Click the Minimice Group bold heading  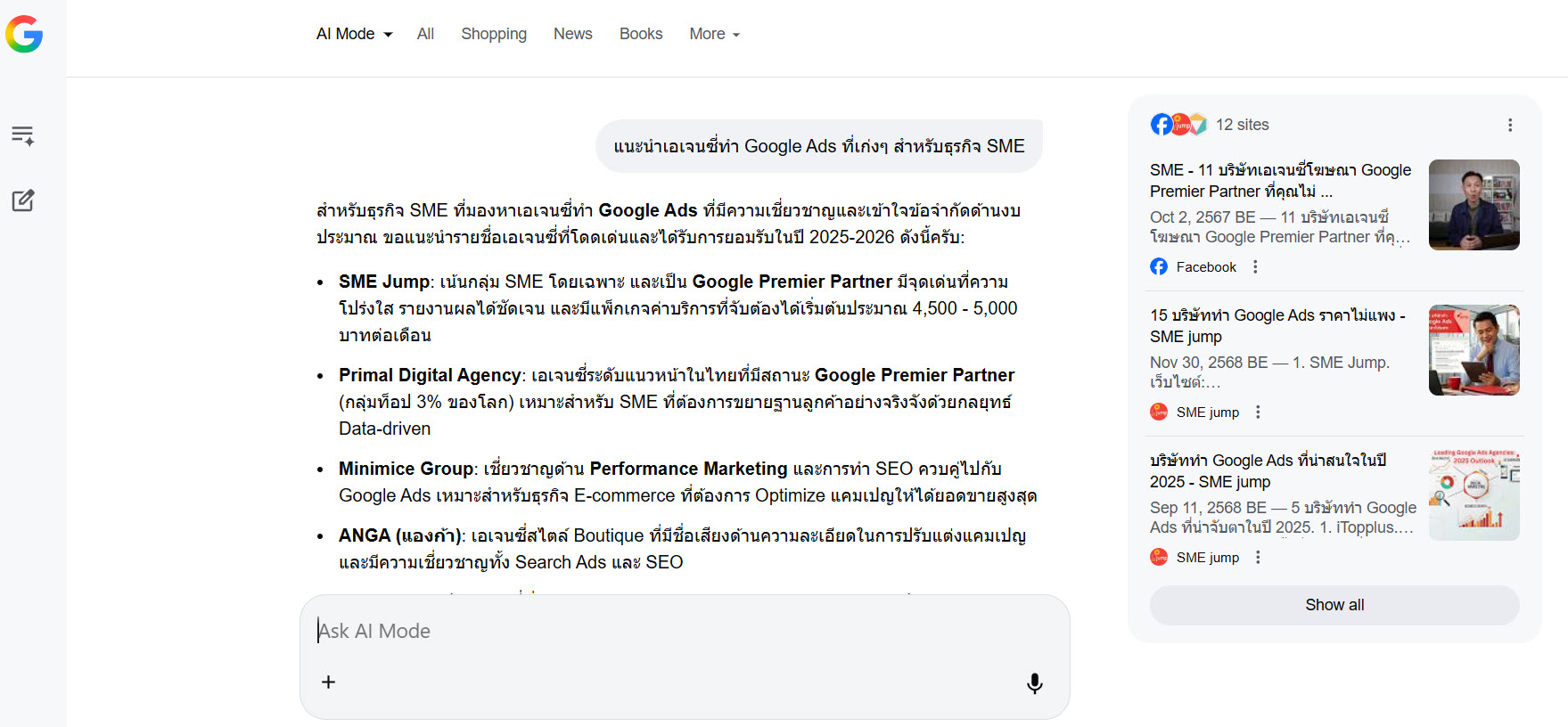pyautogui.click(x=406, y=469)
